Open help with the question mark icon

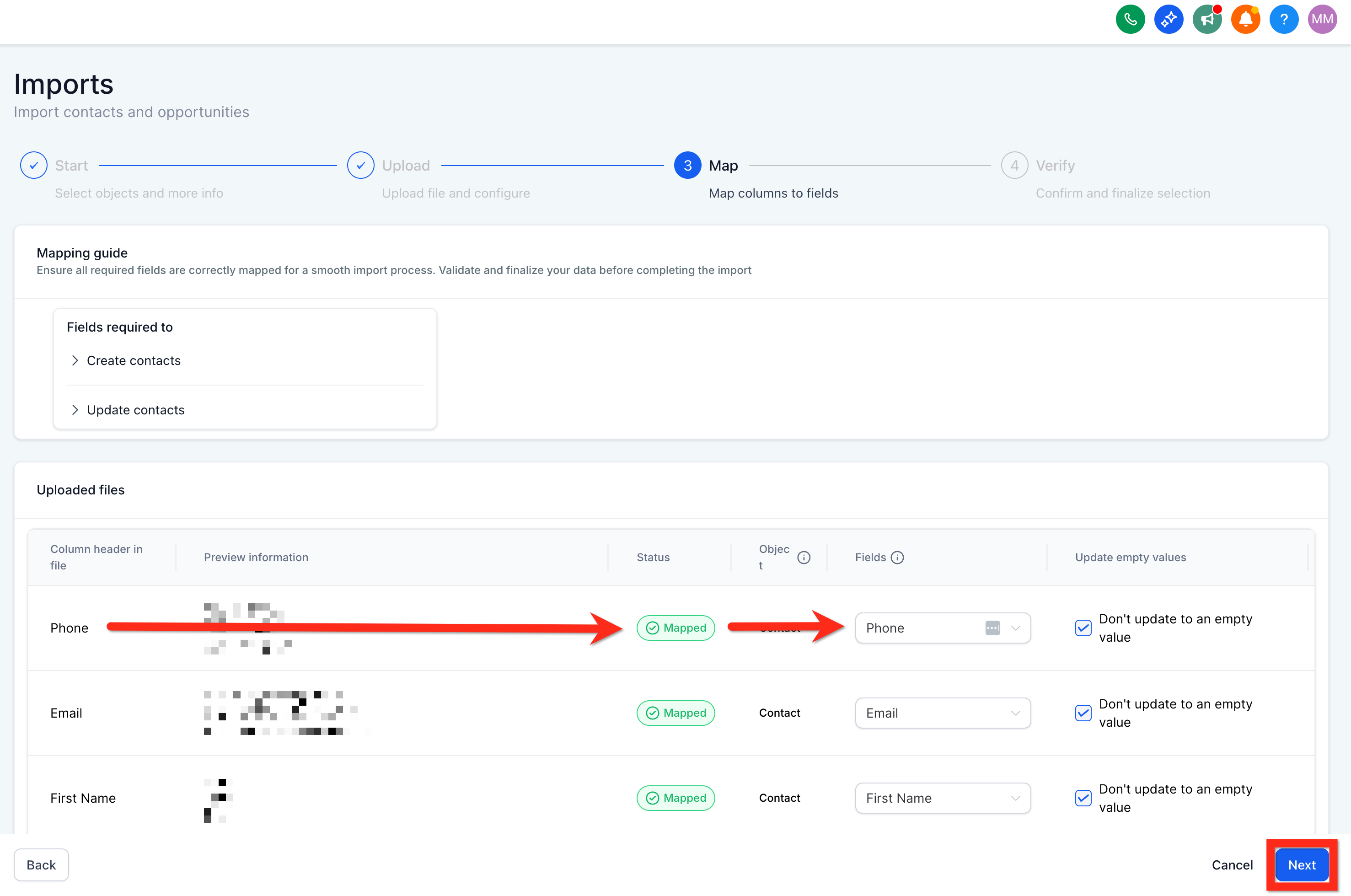point(1284,19)
